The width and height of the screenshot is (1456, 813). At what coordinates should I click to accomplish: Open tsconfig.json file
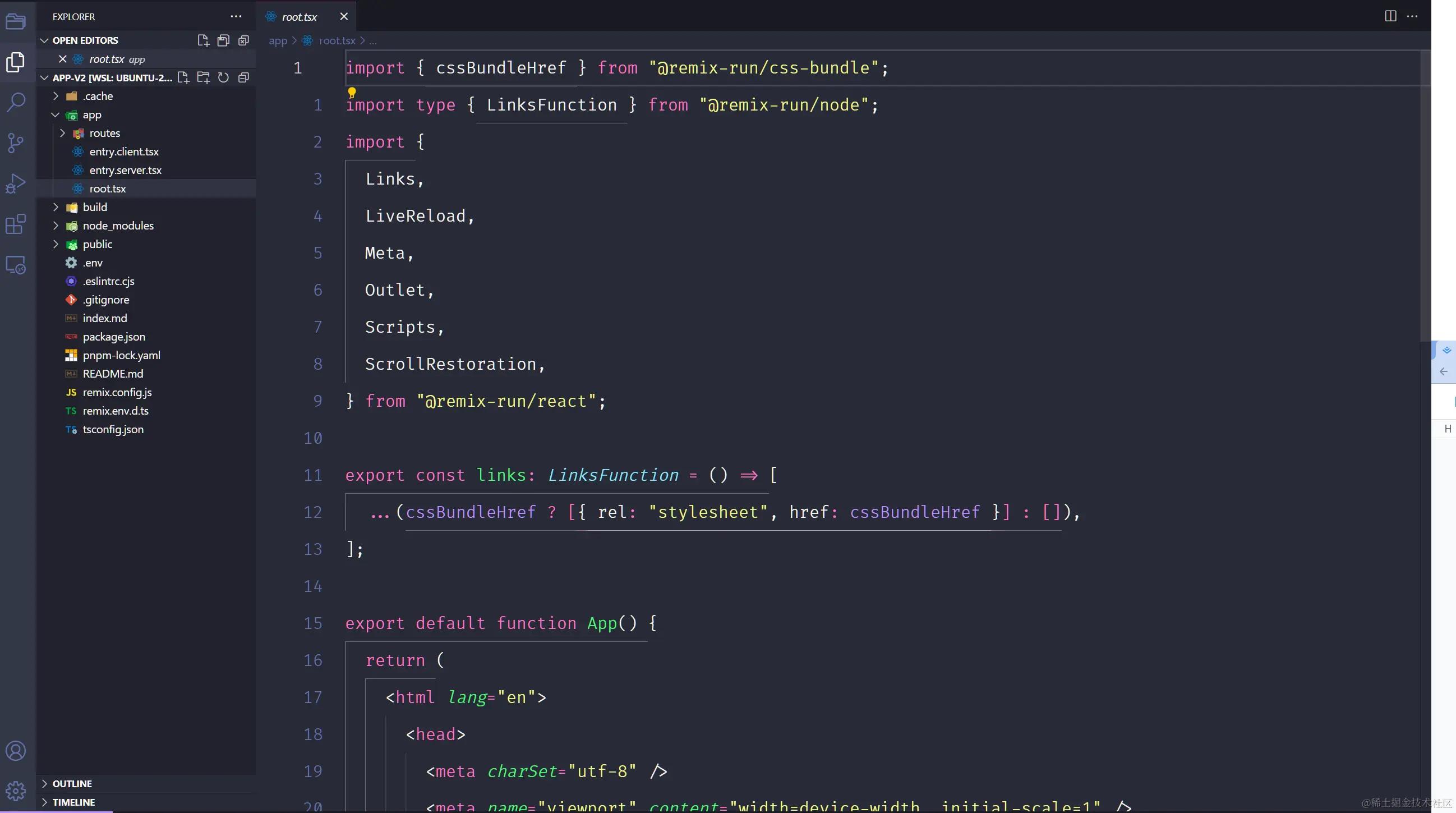[x=146, y=429]
